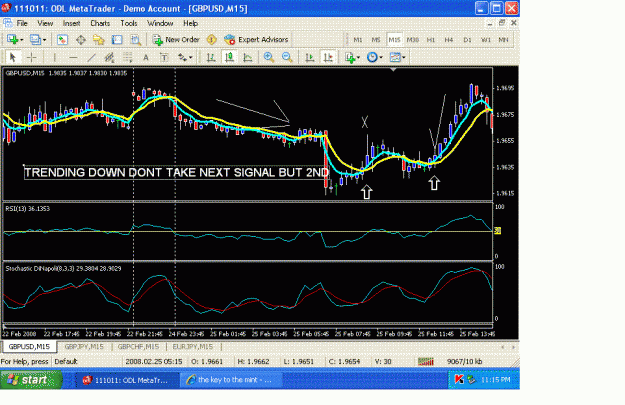625x405 pixels.
Task: Toggle chart shift from right border
Action: click(x=328, y=57)
